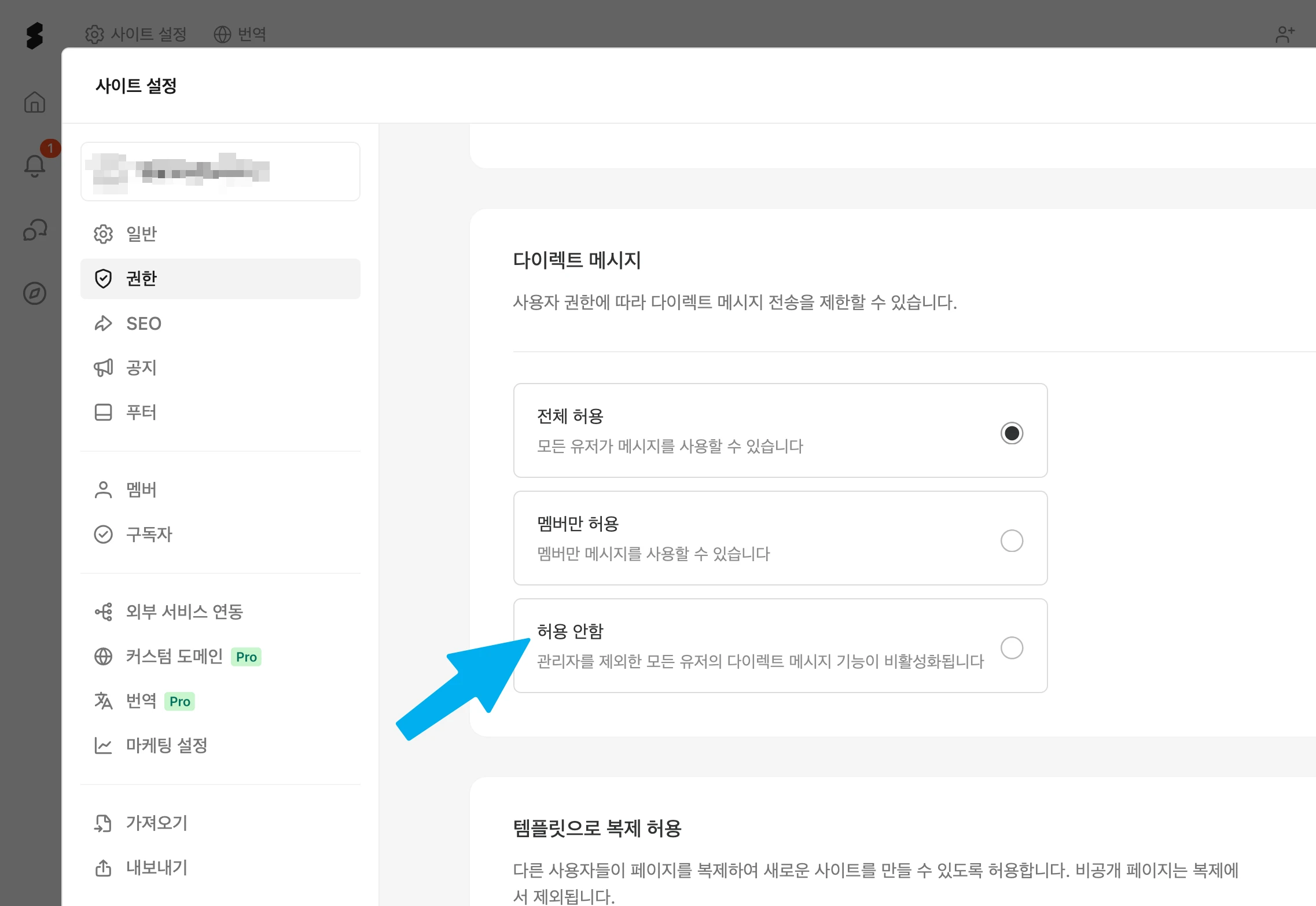Click the home icon in left rail
Image resolution: width=1316 pixels, height=906 pixels.
pyautogui.click(x=35, y=102)
